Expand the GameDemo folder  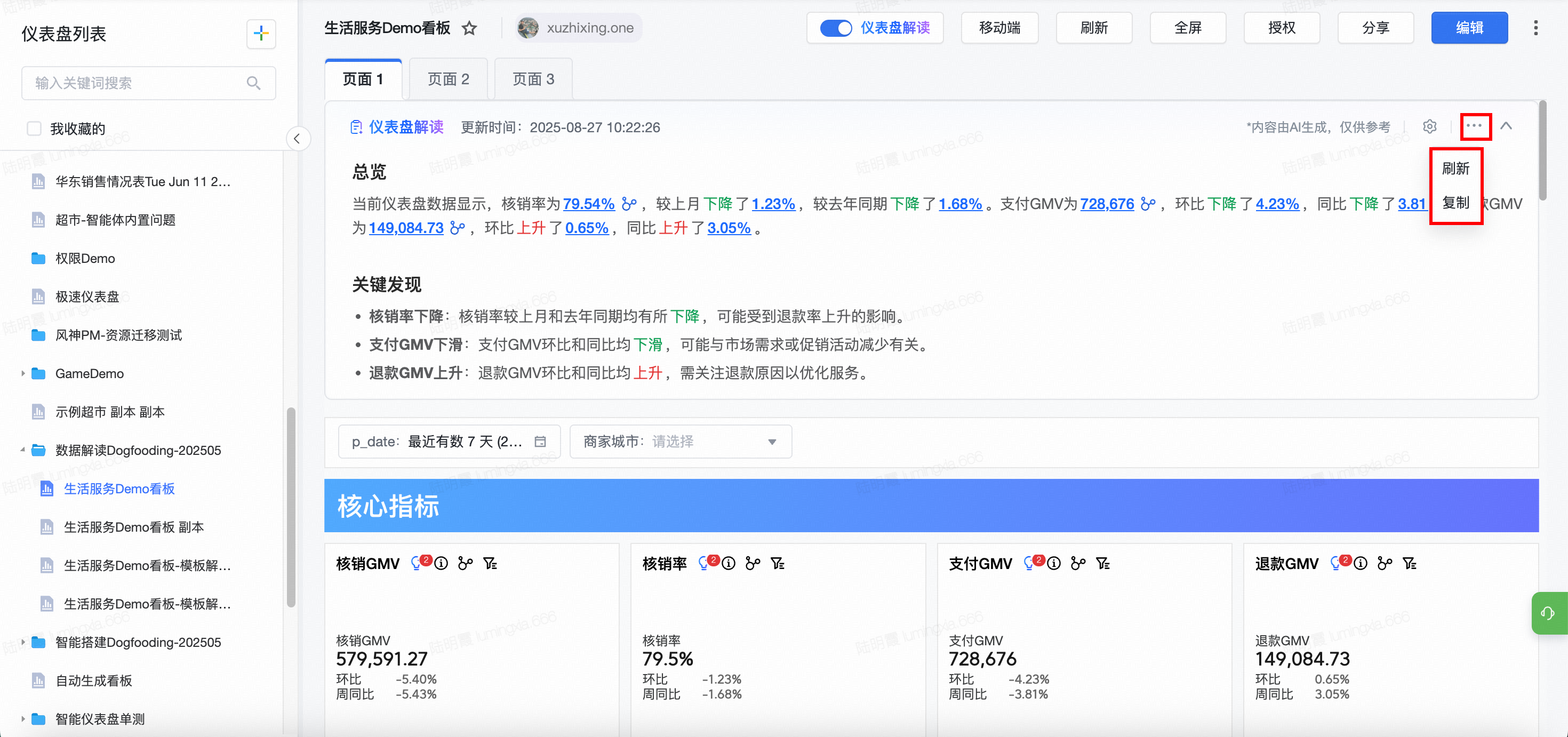23,374
